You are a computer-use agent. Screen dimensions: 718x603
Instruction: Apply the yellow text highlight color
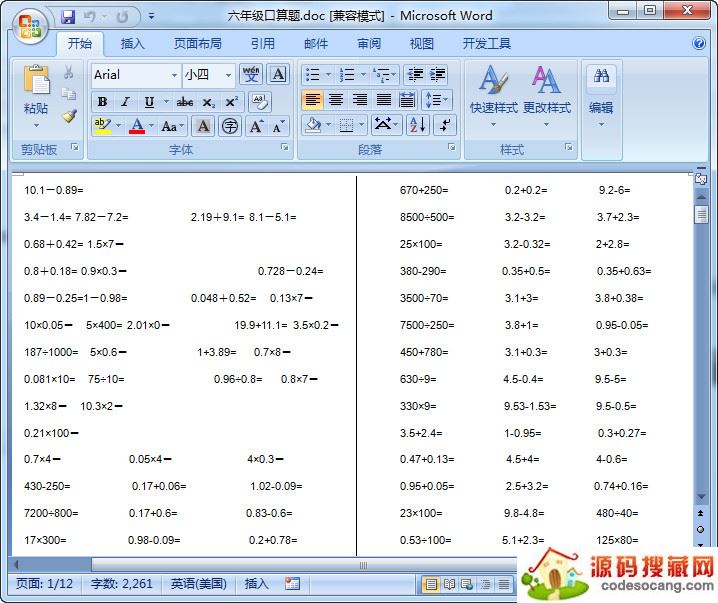pyautogui.click(x=101, y=126)
